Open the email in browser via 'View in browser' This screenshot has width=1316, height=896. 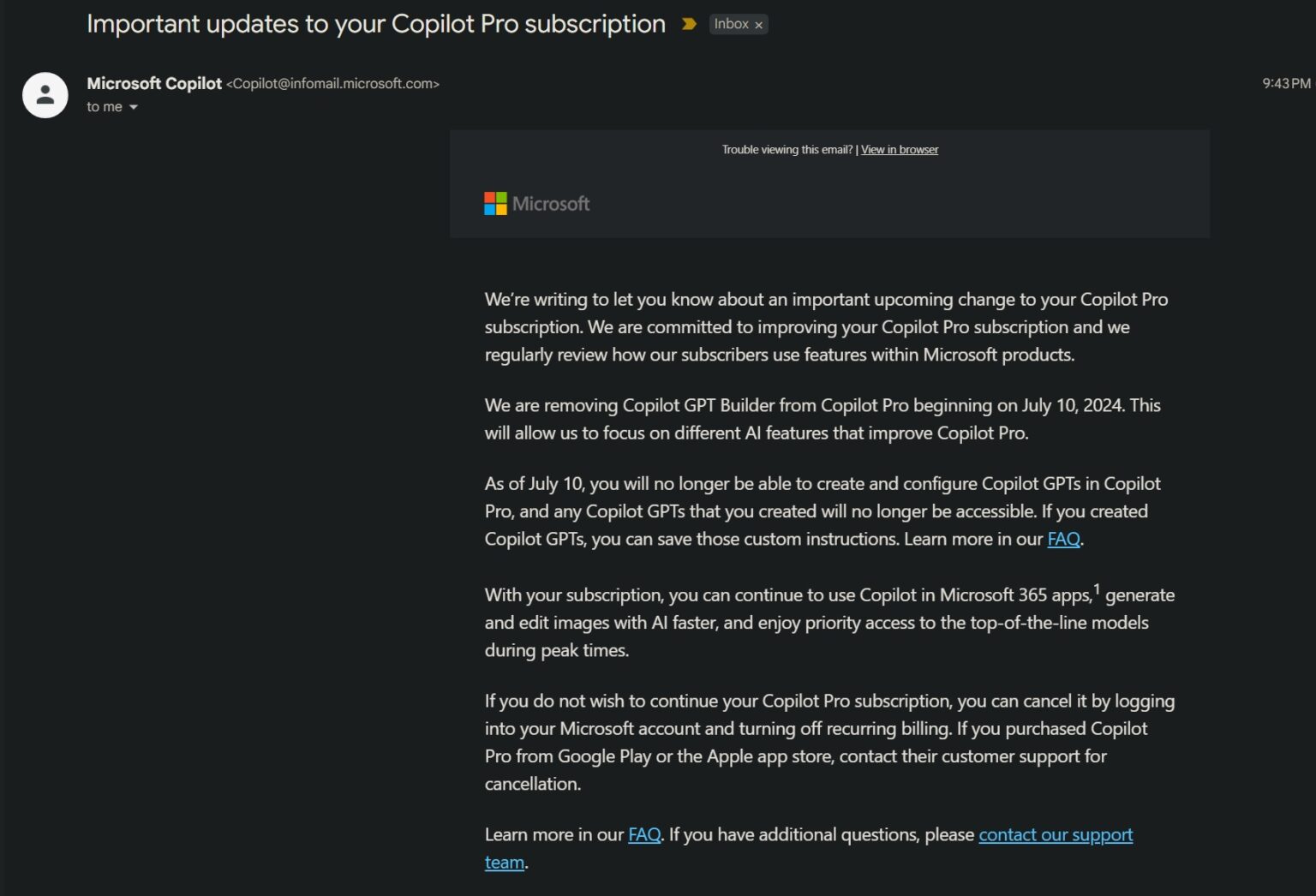point(899,149)
